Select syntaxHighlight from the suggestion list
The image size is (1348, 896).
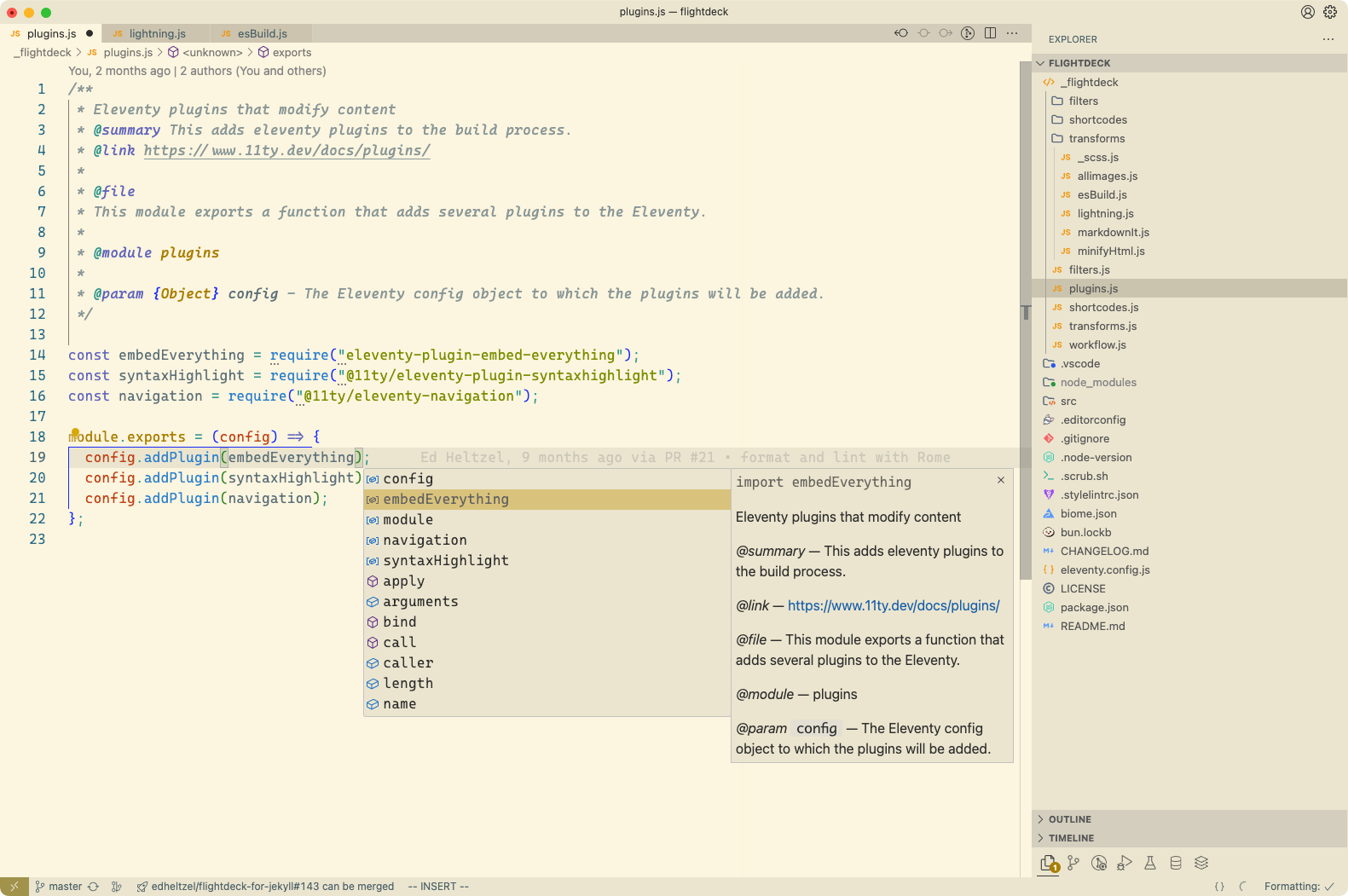click(x=445, y=561)
